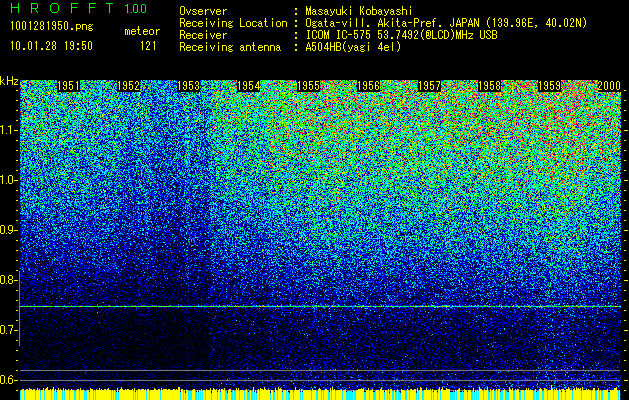The height and width of the screenshot is (400, 629).
Task: Click the Ogata-vill. Akita-Pref. JAPAN location text
Action: pos(446,23)
